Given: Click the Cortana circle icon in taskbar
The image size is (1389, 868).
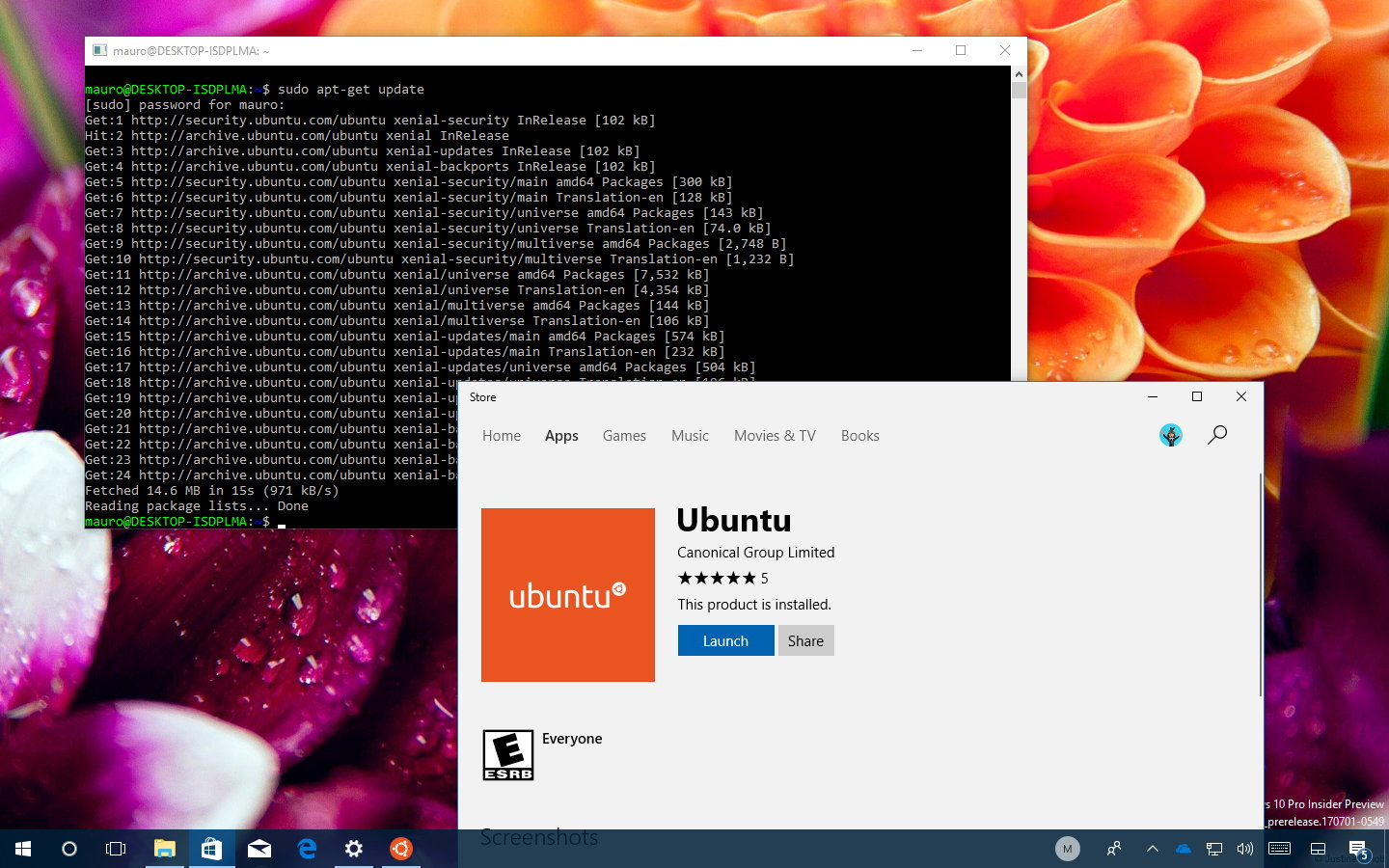Looking at the screenshot, I should point(69,849).
